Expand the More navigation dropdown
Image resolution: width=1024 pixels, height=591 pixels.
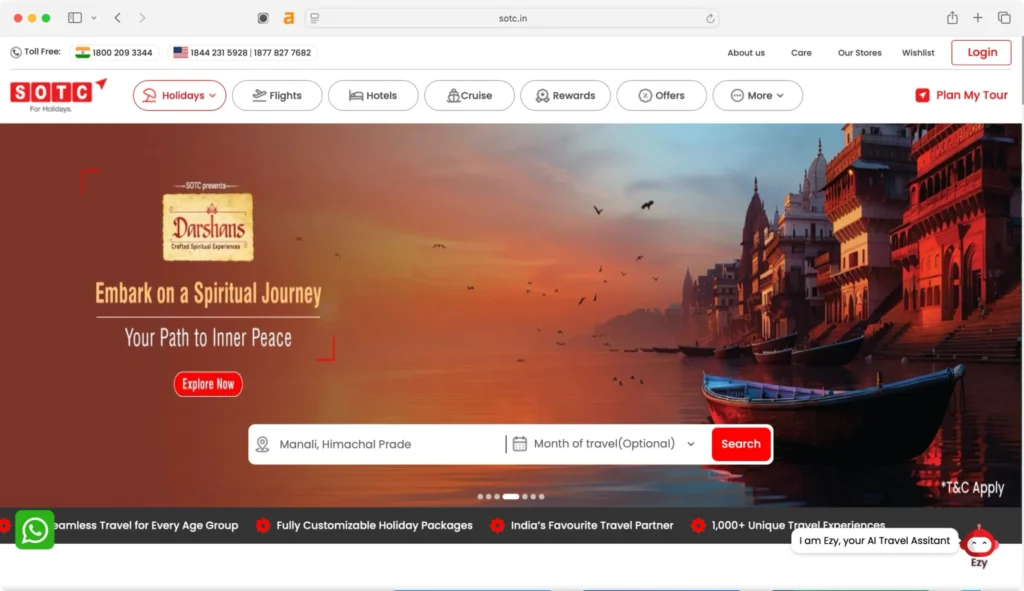pos(757,95)
